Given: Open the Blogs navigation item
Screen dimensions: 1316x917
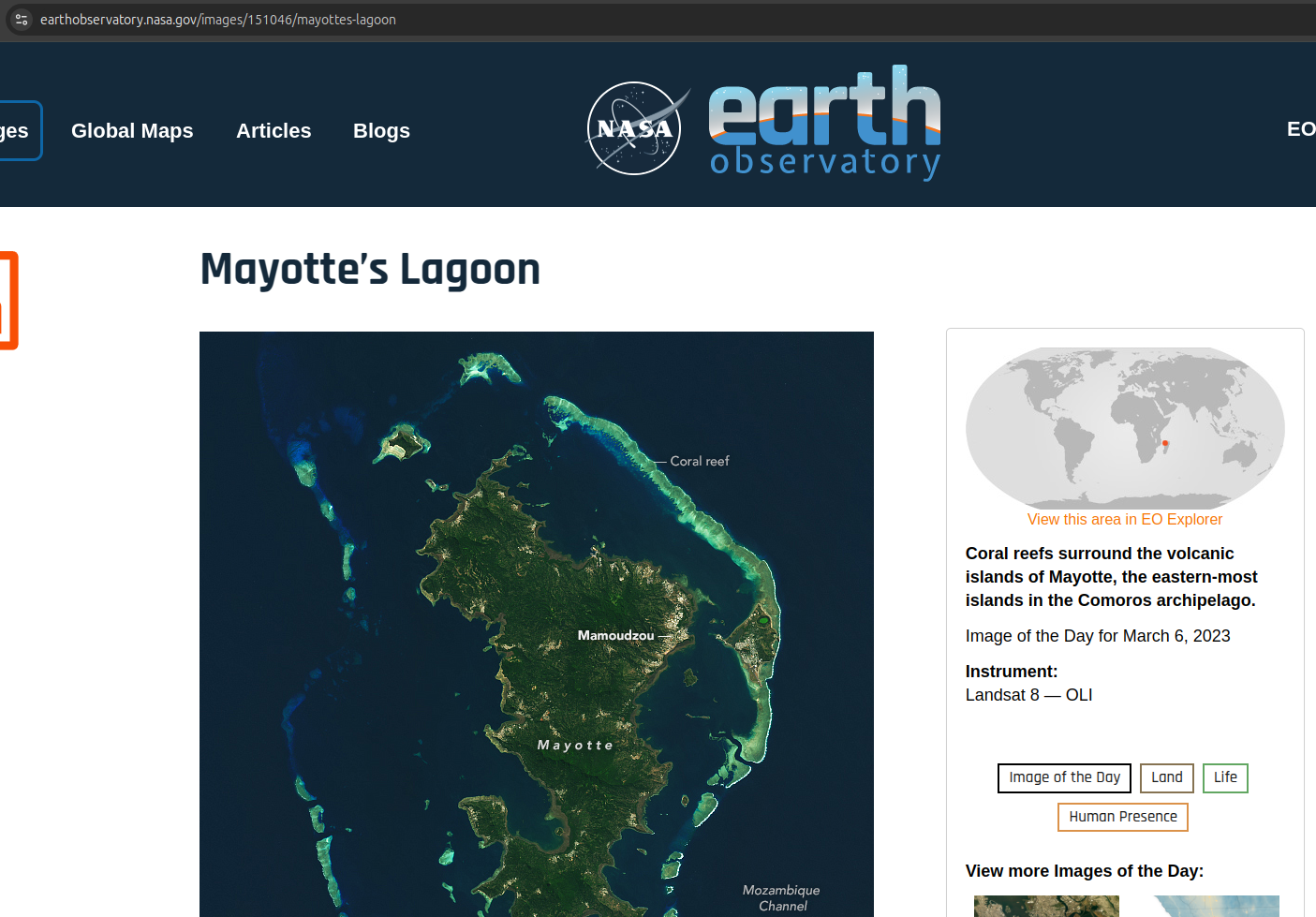Looking at the screenshot, I should (x=381, y=131).
